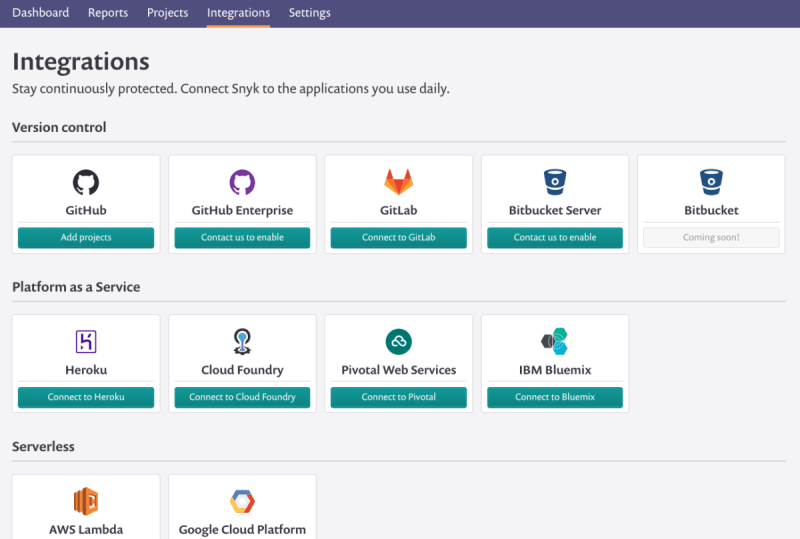The width and height of the screenshot is (800, 539).
Task: Click the Version control section heading
Action: (59, 127)
